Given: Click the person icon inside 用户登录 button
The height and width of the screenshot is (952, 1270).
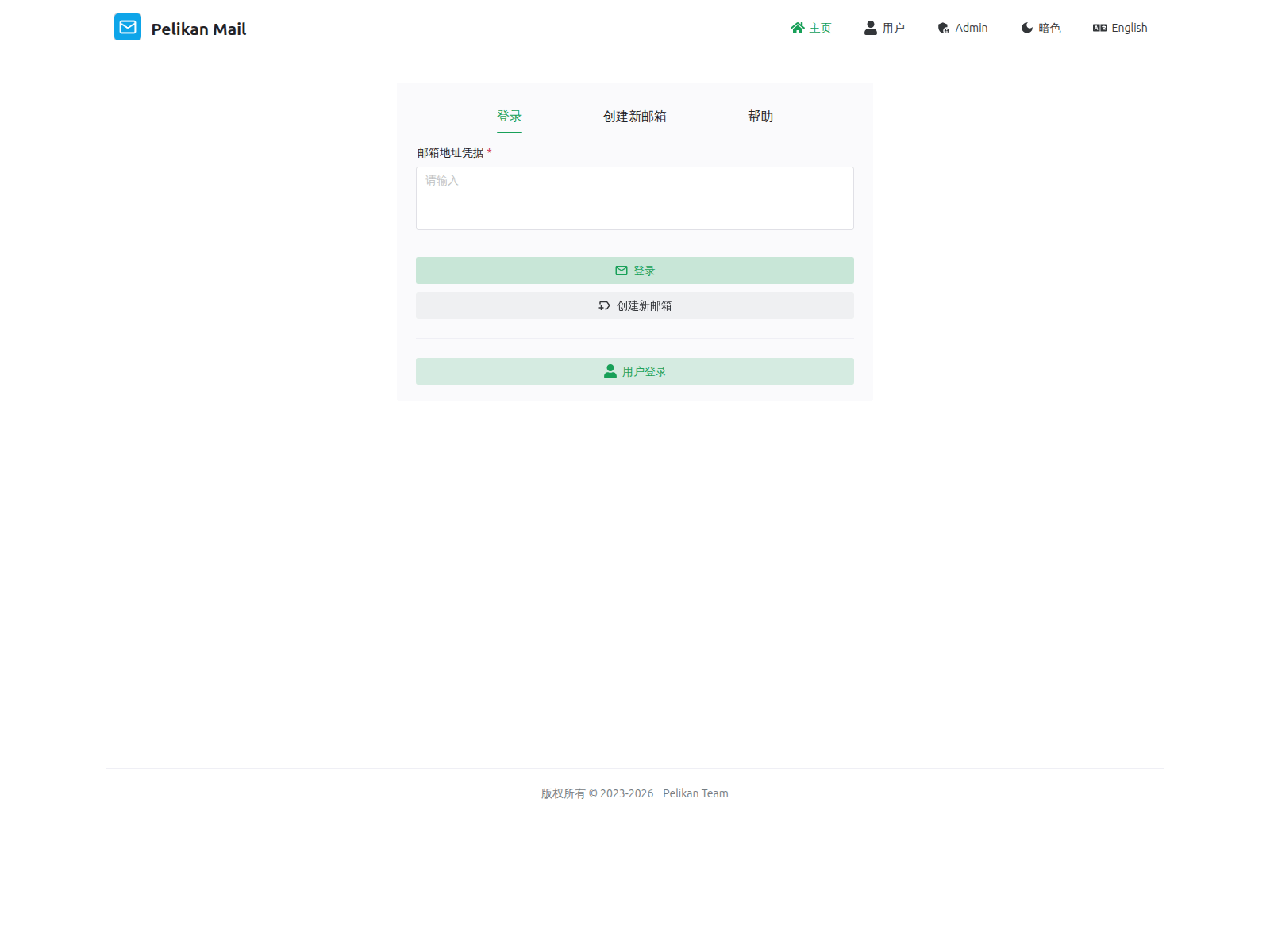Looking at the screenshot, I should [x=609, y=370].
